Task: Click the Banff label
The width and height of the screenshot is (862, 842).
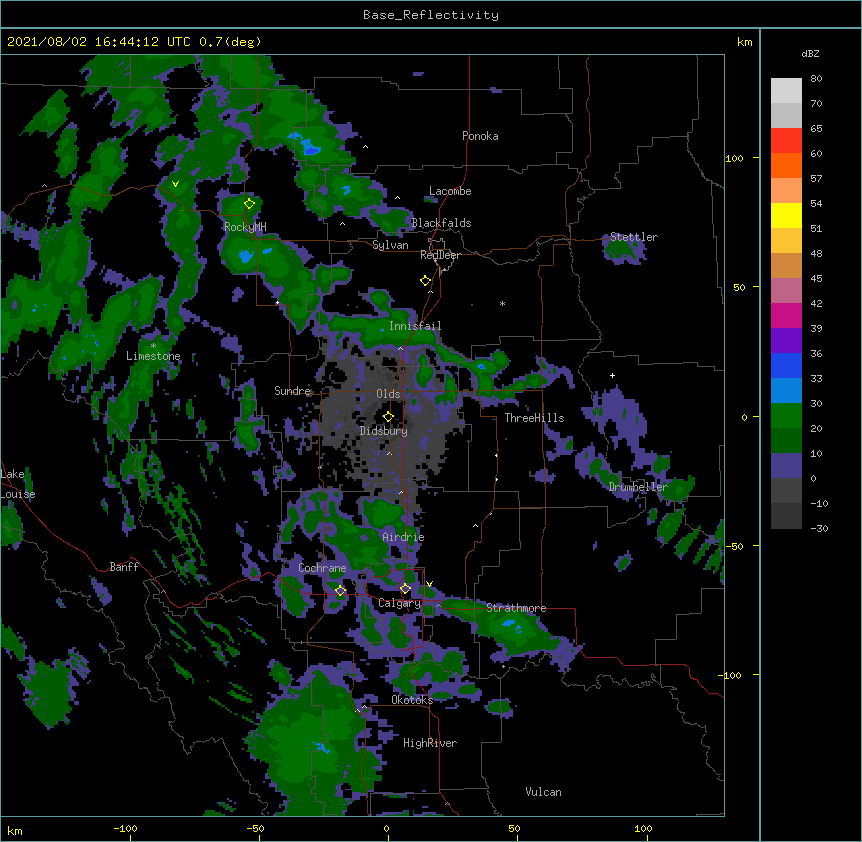Action: [124, 567]
